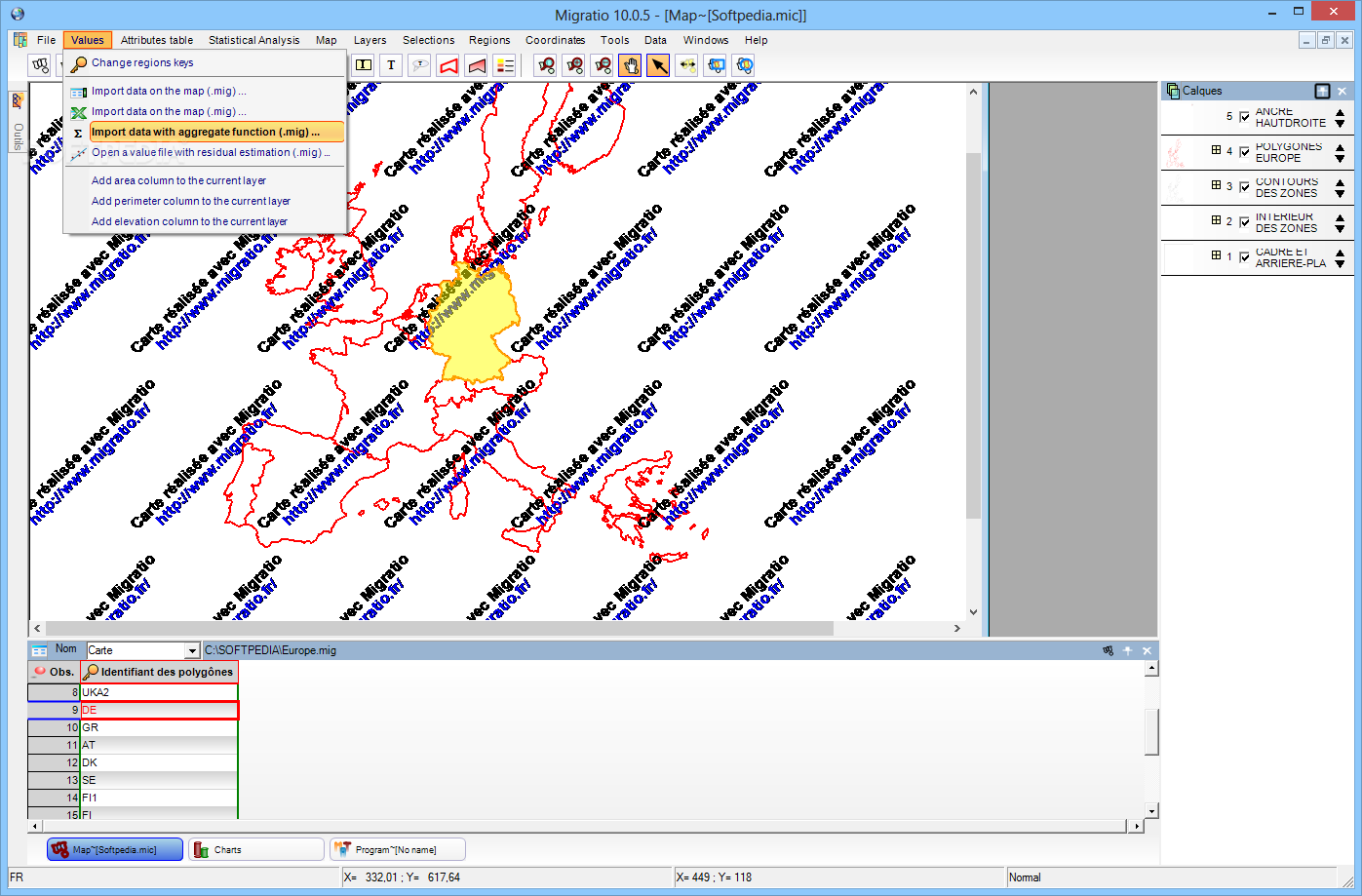This screenshot has height=896, width=1362.
Task: Toggle INTERIEUR DES ZONES layer checkbox
Action: [1244, 222]
